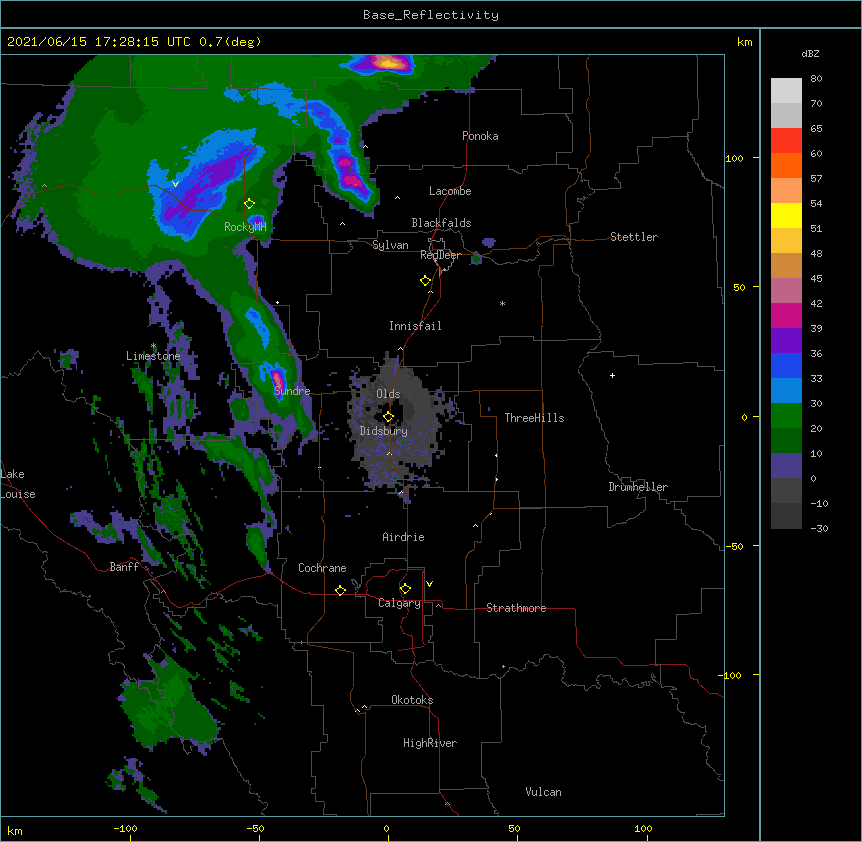Click the Okotoks label
This screenshot has height=842, width=862.
pos(412,700)
